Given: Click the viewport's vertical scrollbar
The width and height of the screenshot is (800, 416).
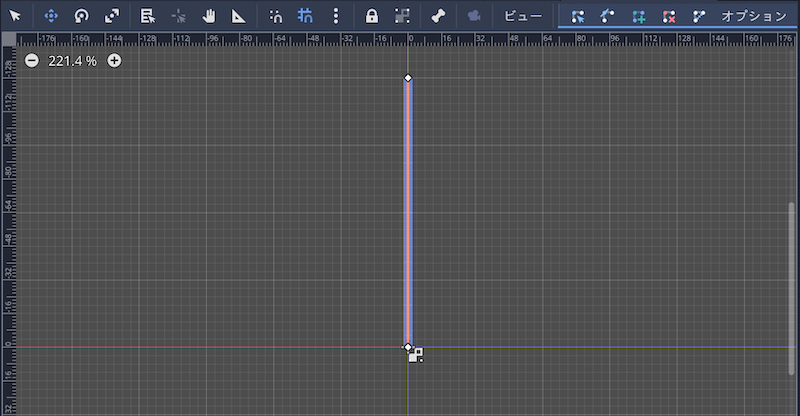Looking at the screenshot, I should pyautogui.click(x=792, y=289).
